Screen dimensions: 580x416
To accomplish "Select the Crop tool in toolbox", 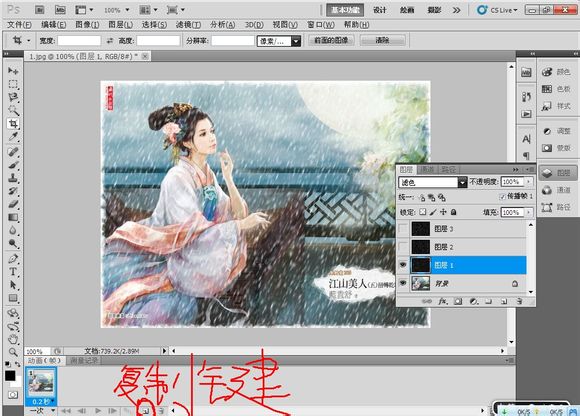I will pos(13,124).
